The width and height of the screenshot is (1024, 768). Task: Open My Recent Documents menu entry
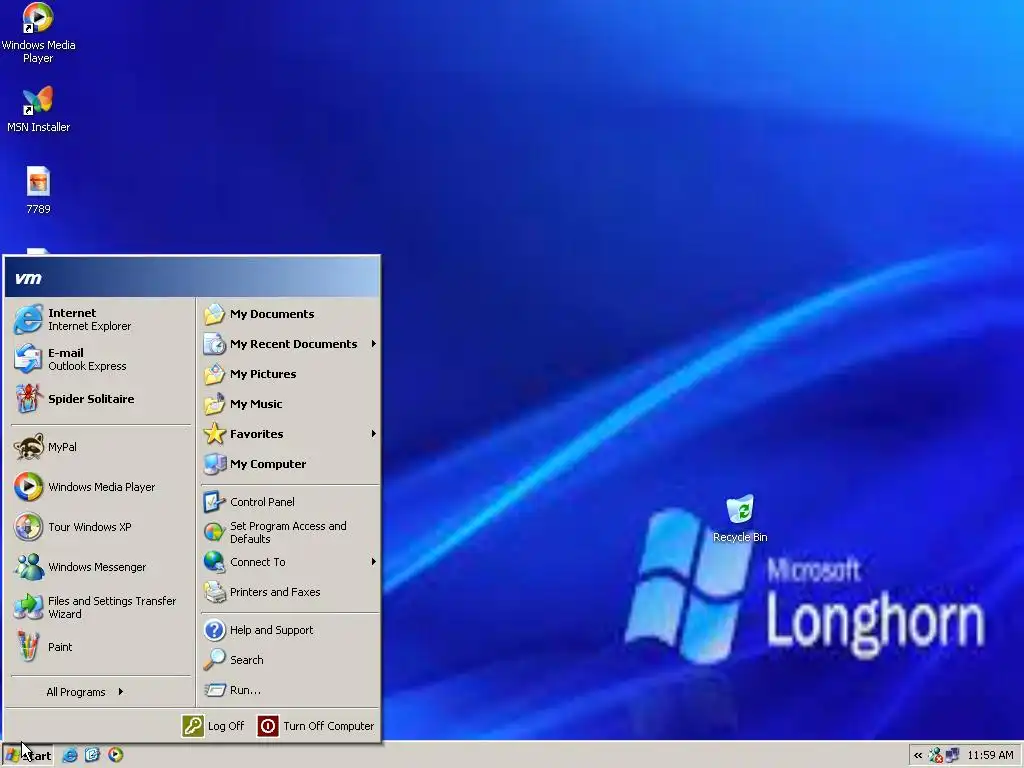(290, 344)
